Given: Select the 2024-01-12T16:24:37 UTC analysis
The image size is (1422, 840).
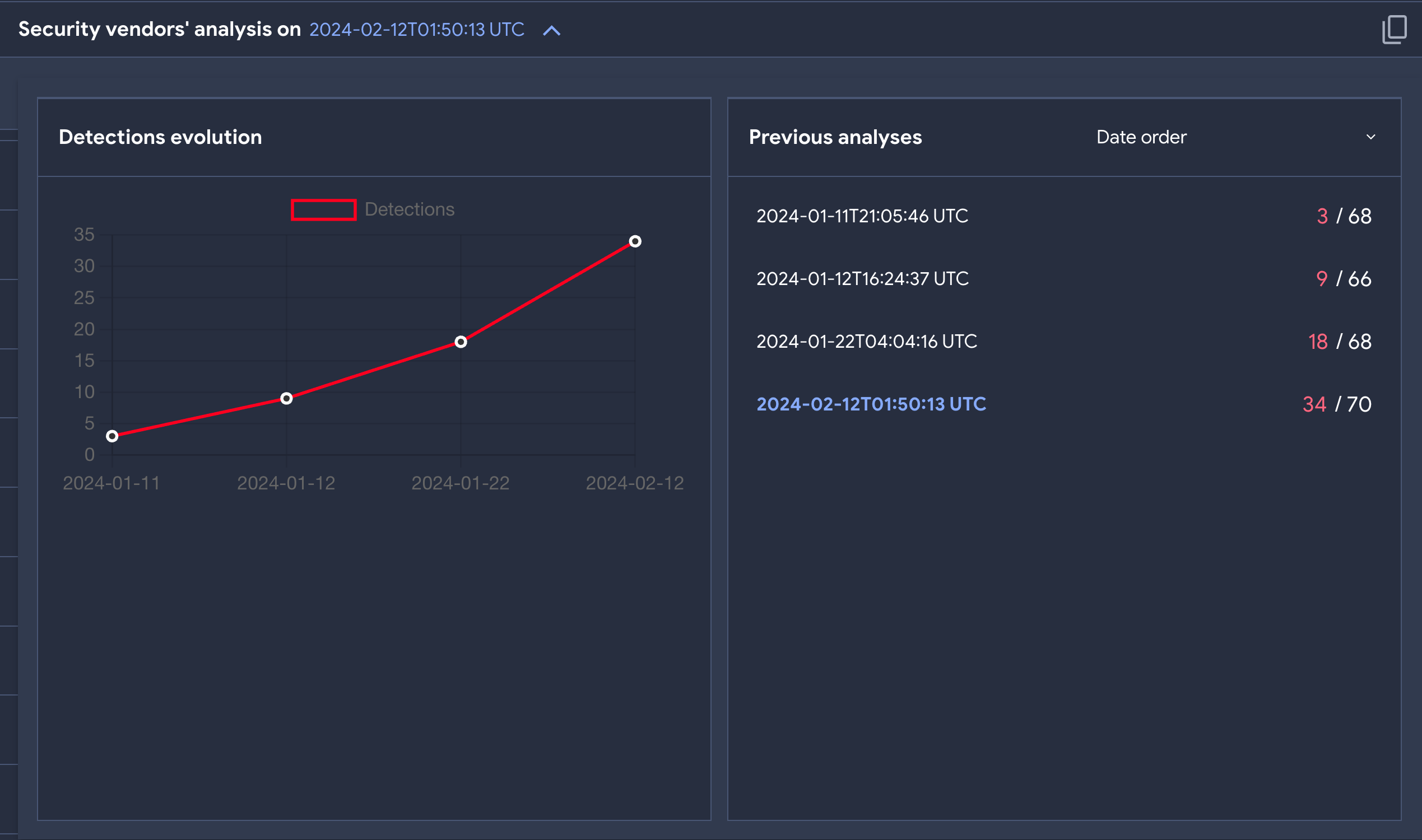Looking at the screenshot, I should [862, 278].
